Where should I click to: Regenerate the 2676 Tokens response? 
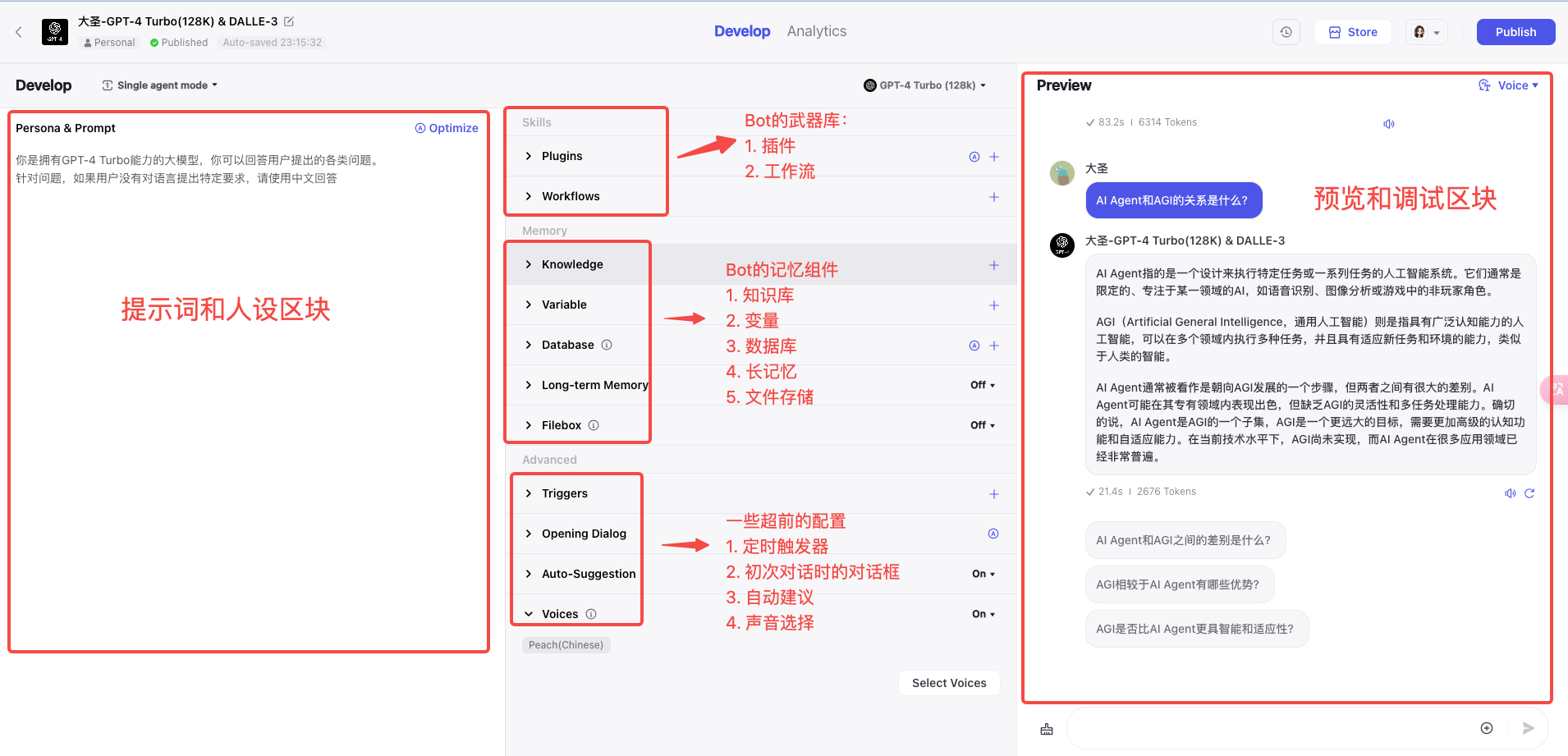click(1529, 493)
